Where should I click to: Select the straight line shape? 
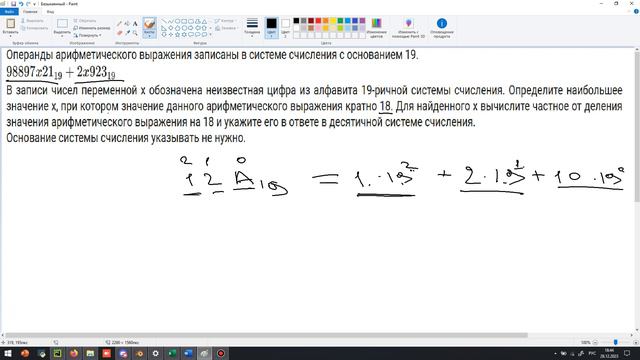164,21
